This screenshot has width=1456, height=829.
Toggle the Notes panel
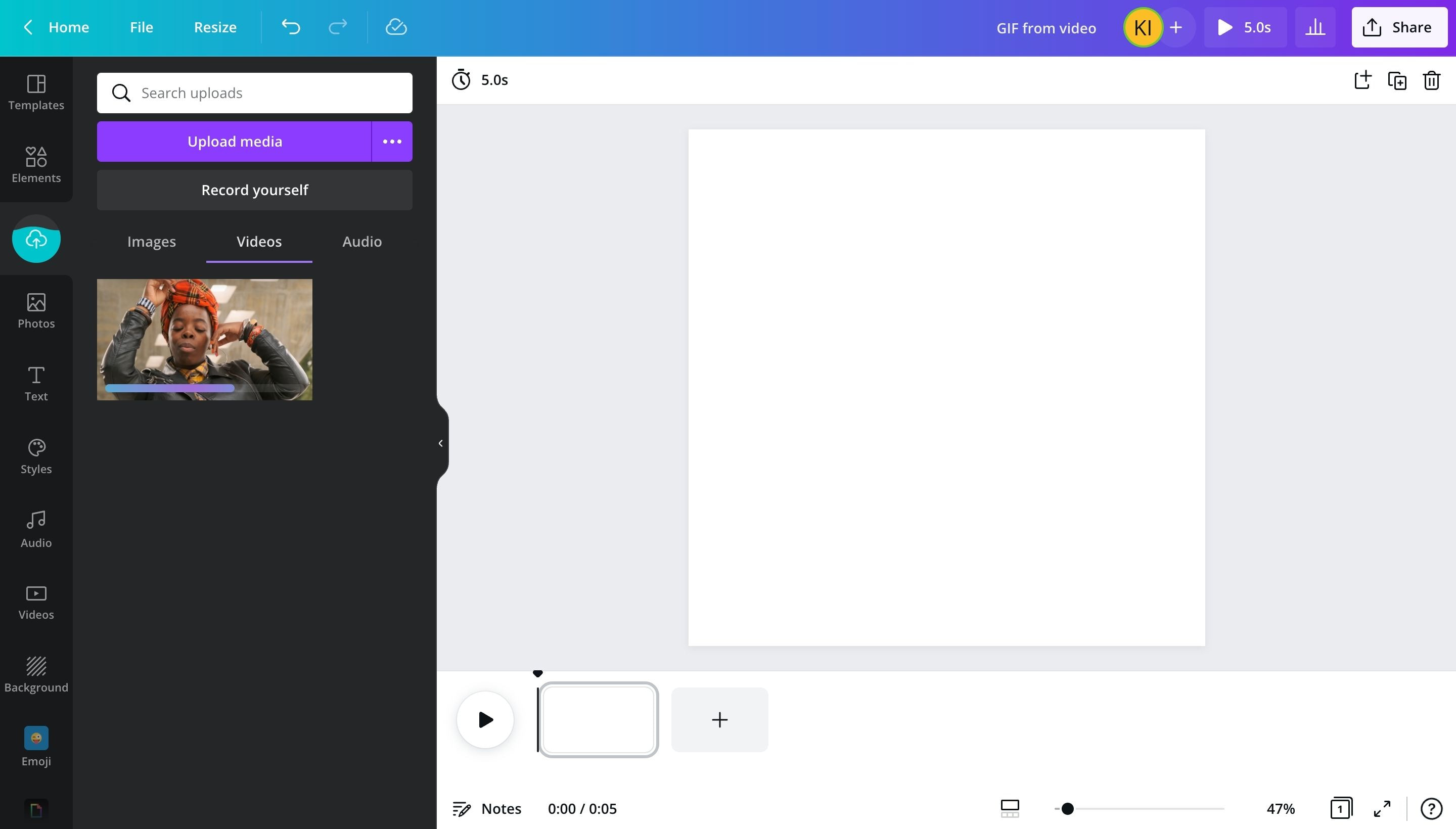pos(487,808)
